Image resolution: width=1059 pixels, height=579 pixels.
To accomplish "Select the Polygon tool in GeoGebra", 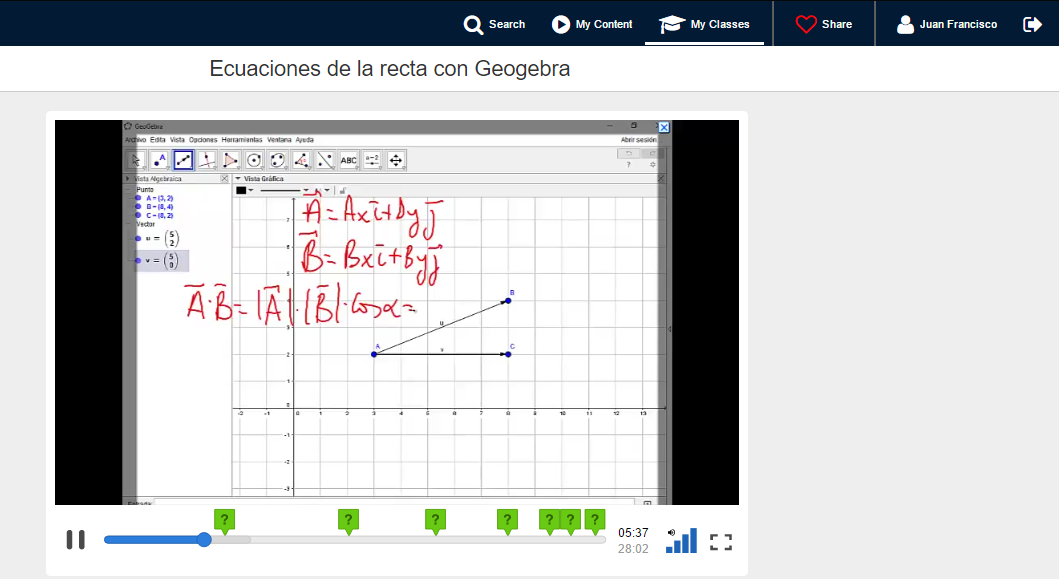I will [230, 160].
